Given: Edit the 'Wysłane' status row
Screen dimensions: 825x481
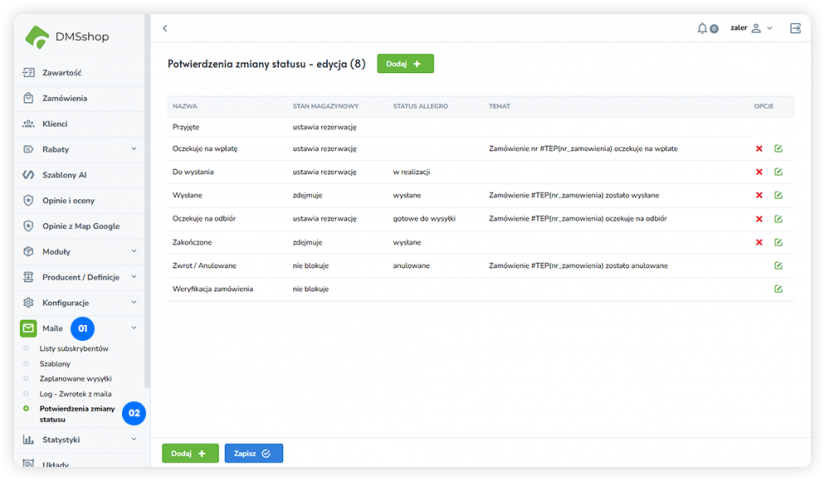Looking at the screenshot, I should (778, 195).
